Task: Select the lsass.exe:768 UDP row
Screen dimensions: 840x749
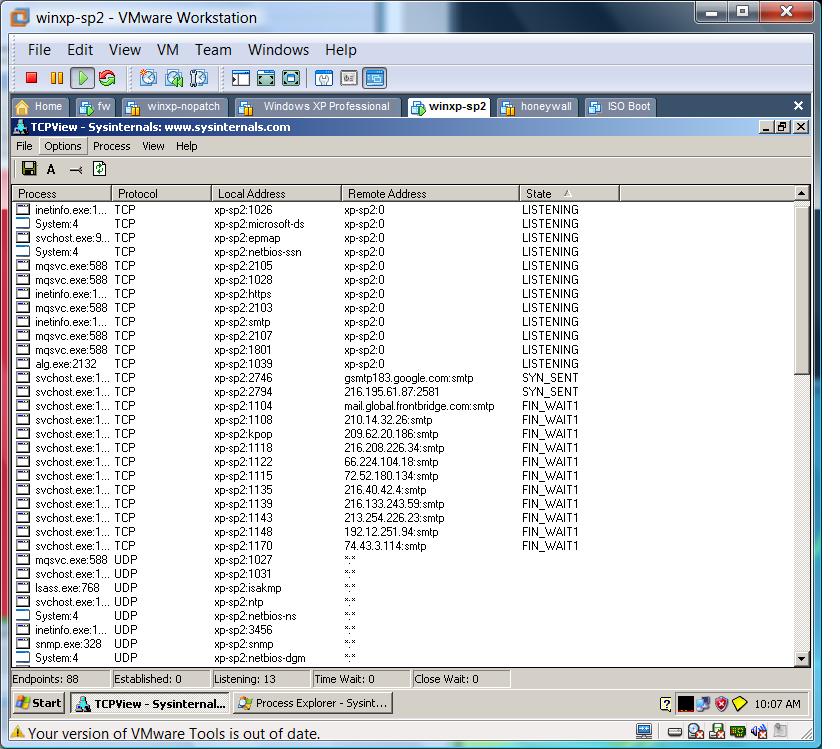Action: pyautogui.click(x=403, y=588)
